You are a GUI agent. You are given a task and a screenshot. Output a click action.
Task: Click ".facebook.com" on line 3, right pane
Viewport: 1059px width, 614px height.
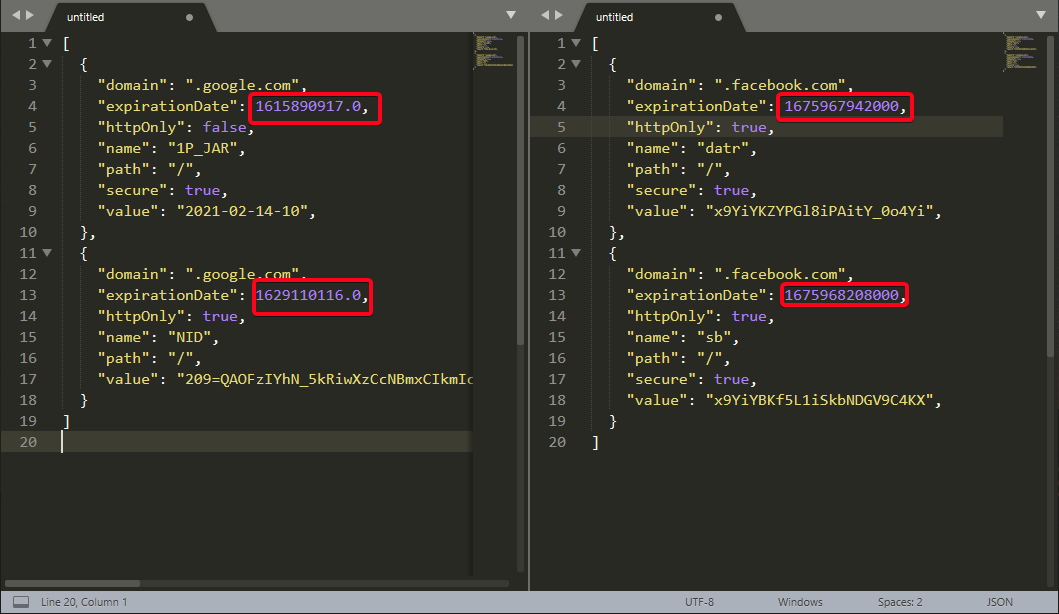780,85
